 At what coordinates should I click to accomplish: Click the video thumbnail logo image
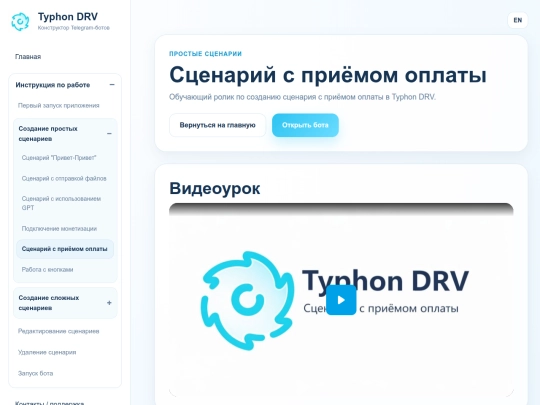247,301
